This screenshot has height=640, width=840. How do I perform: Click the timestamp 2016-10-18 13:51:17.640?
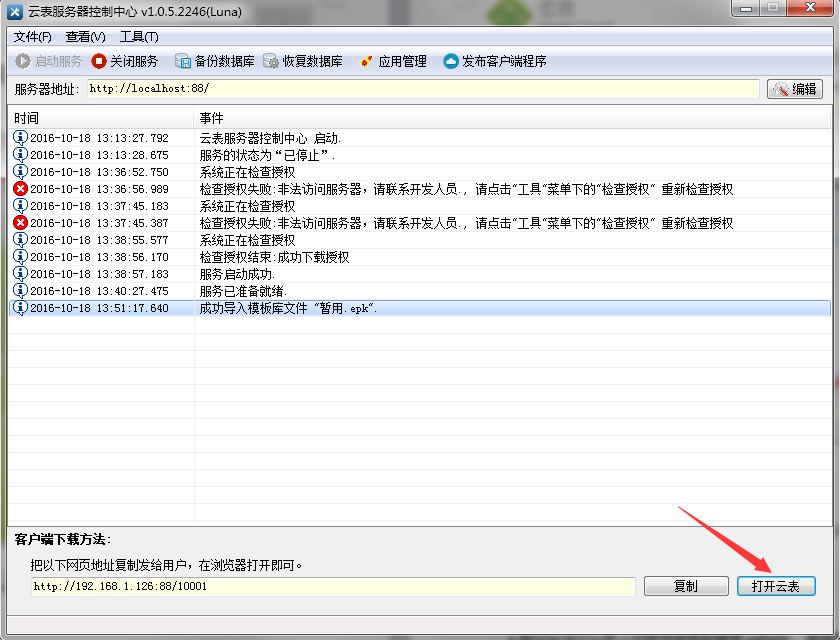point(99,308)
